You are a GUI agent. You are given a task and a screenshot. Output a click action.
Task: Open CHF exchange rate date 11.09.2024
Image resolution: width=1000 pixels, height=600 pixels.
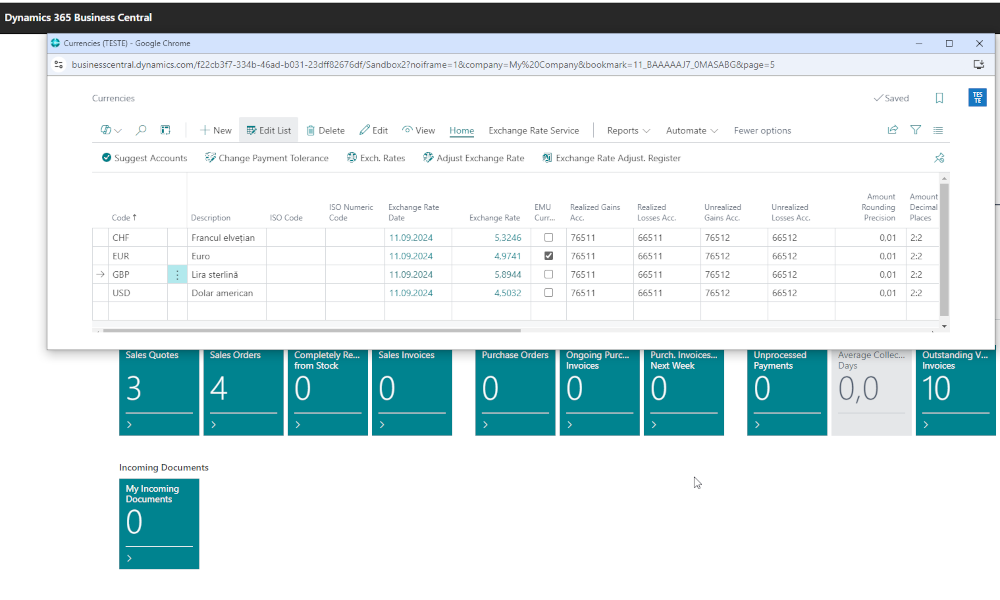(411, 238)
